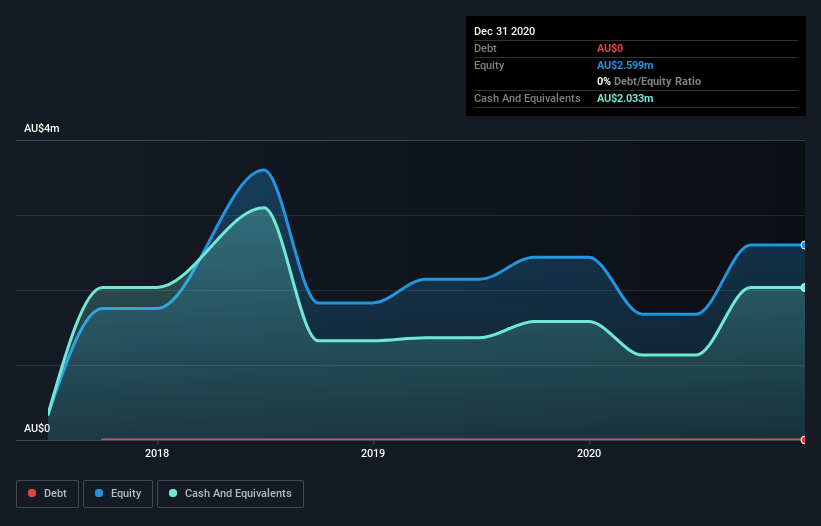Click the 2018 x-axis label

(157, 453)
